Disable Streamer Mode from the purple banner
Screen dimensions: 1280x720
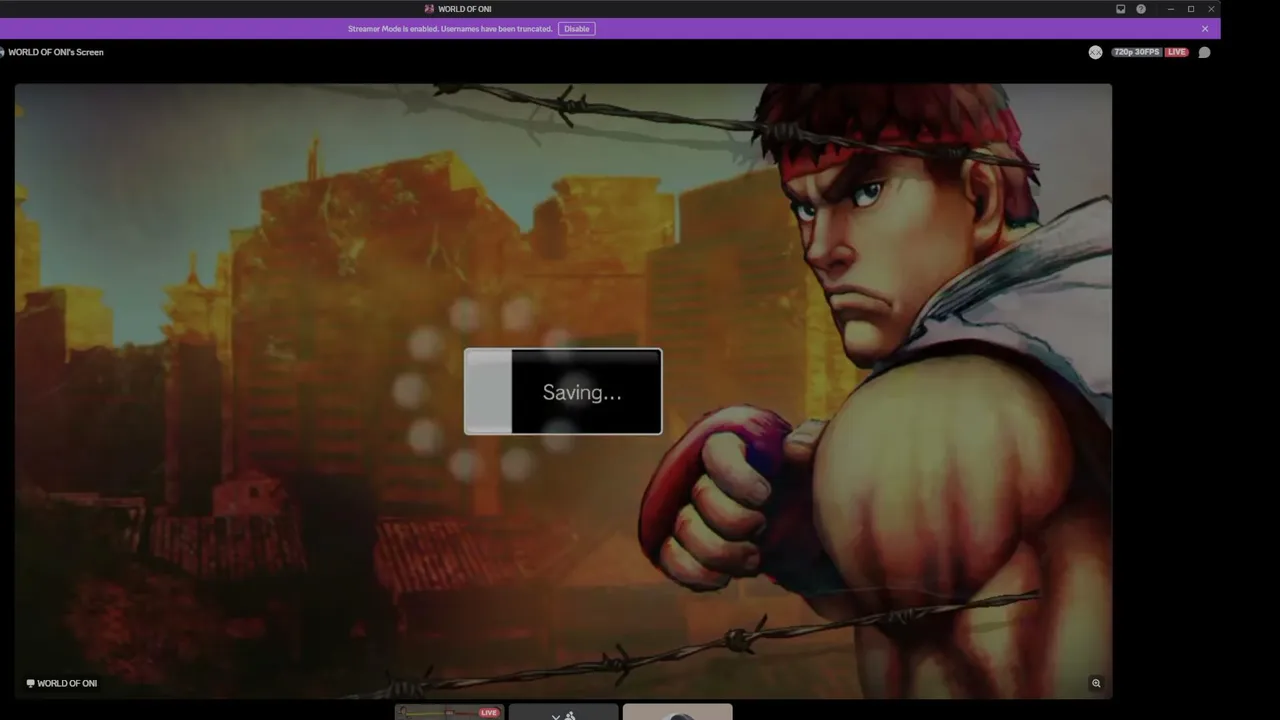577,29
